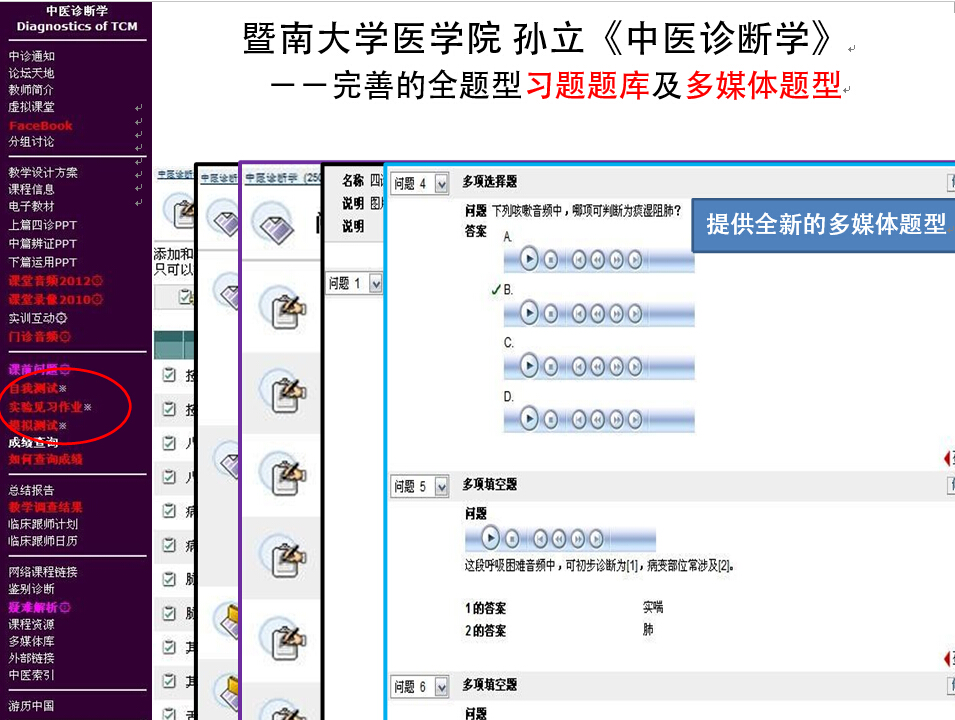Skip to next track in answer A player
Screen dimensions: 955x720
pos(635,260)
